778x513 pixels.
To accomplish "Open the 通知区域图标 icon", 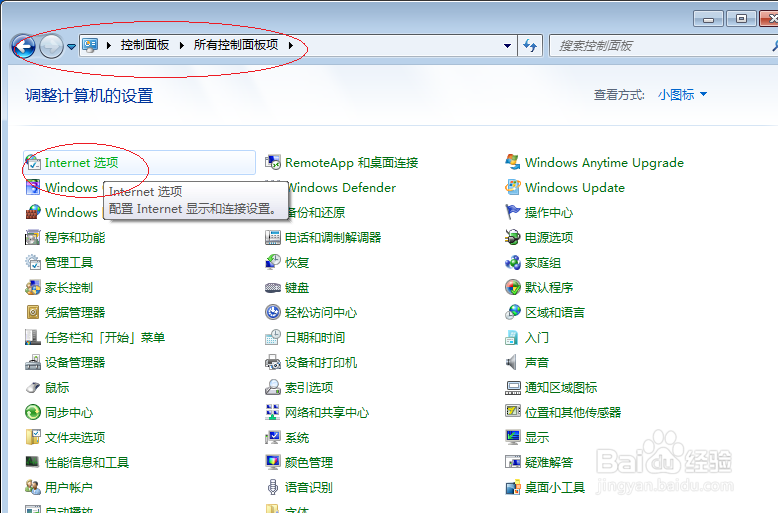I will pos(513,387).
